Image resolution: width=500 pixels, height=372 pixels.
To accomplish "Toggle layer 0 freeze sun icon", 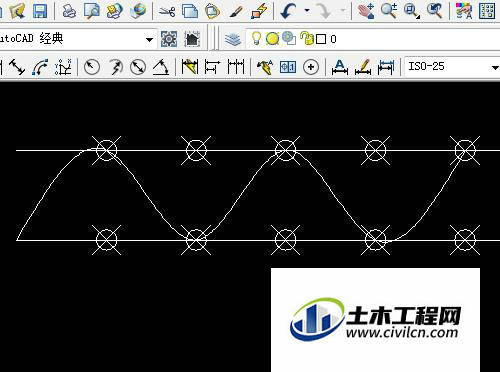I will pos(272,39).
